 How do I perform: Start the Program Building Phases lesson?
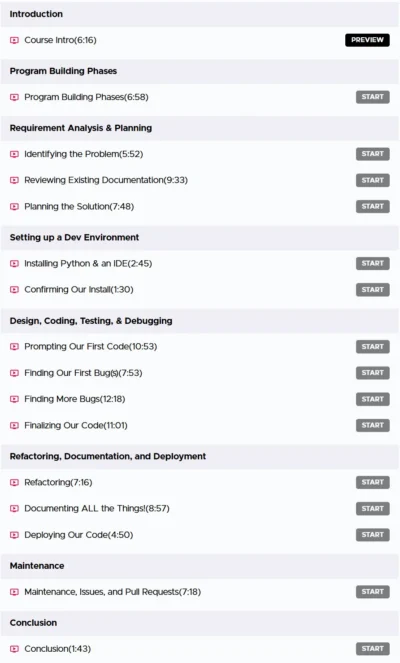(373, 97)
